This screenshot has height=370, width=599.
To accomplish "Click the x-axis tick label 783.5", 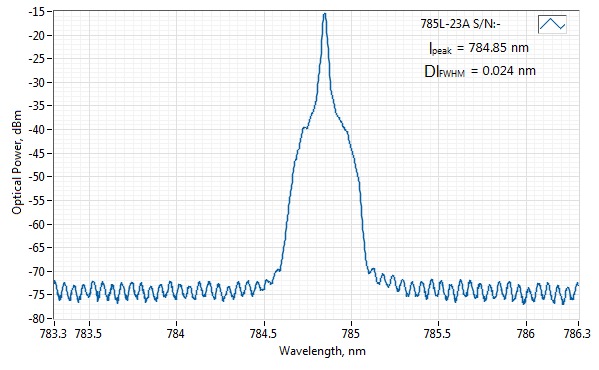I will pos(88,334).
